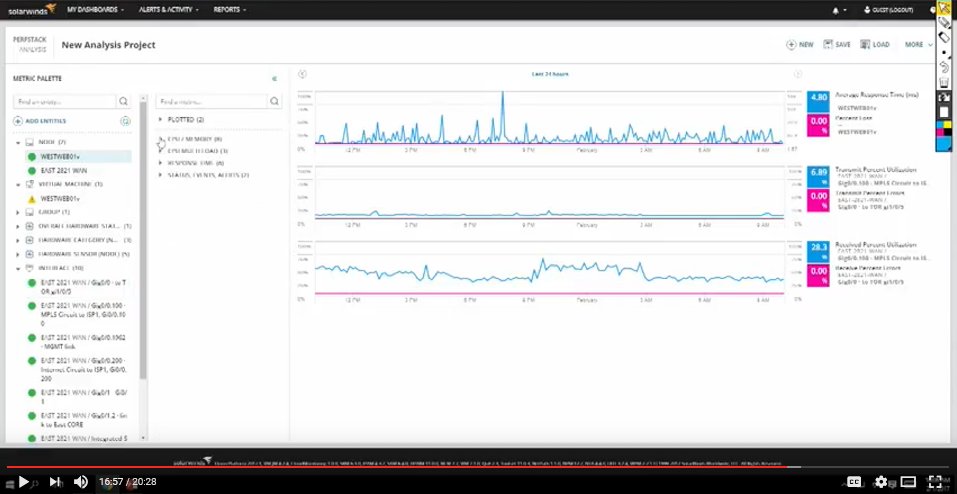This screenshot has width=957, height=494.
Task: Select WESTWEB01v virtual machine with warning icon
Action: pos(54,198)
